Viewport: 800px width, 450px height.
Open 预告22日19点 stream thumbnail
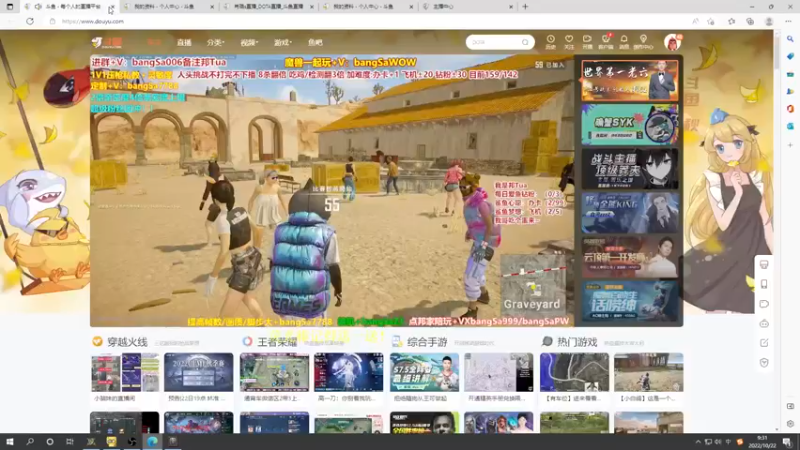tap(198, 372)
